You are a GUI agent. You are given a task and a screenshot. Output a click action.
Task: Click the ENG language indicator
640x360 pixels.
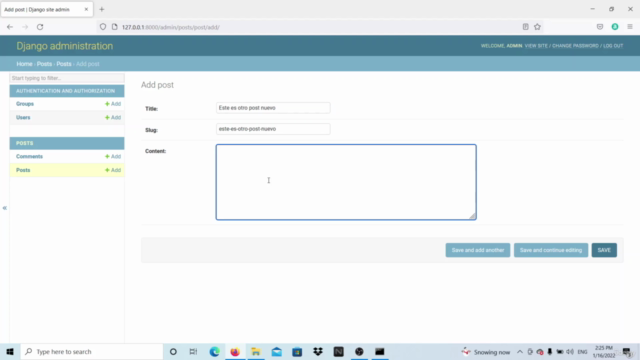[x=582, y=352]
